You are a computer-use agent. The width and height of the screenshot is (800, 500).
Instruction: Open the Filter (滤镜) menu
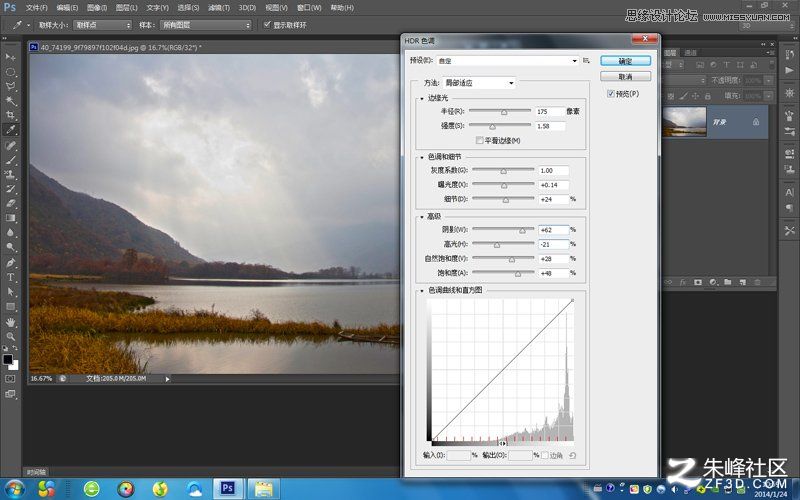[218, 8]
